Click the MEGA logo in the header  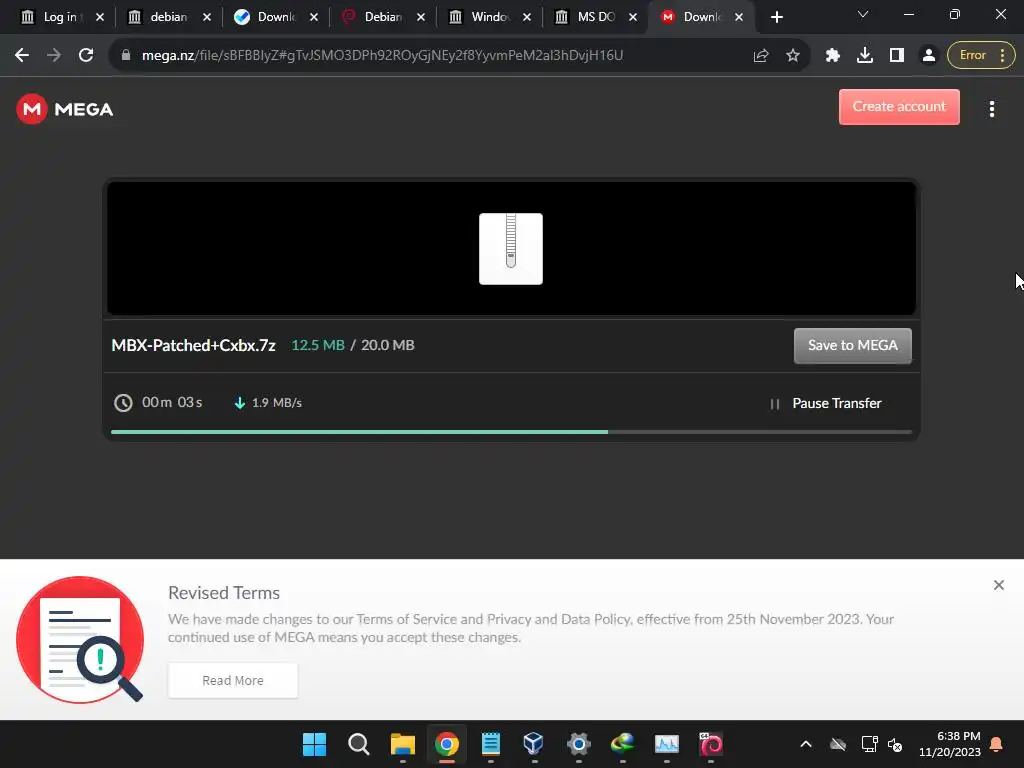coord(65,109)
